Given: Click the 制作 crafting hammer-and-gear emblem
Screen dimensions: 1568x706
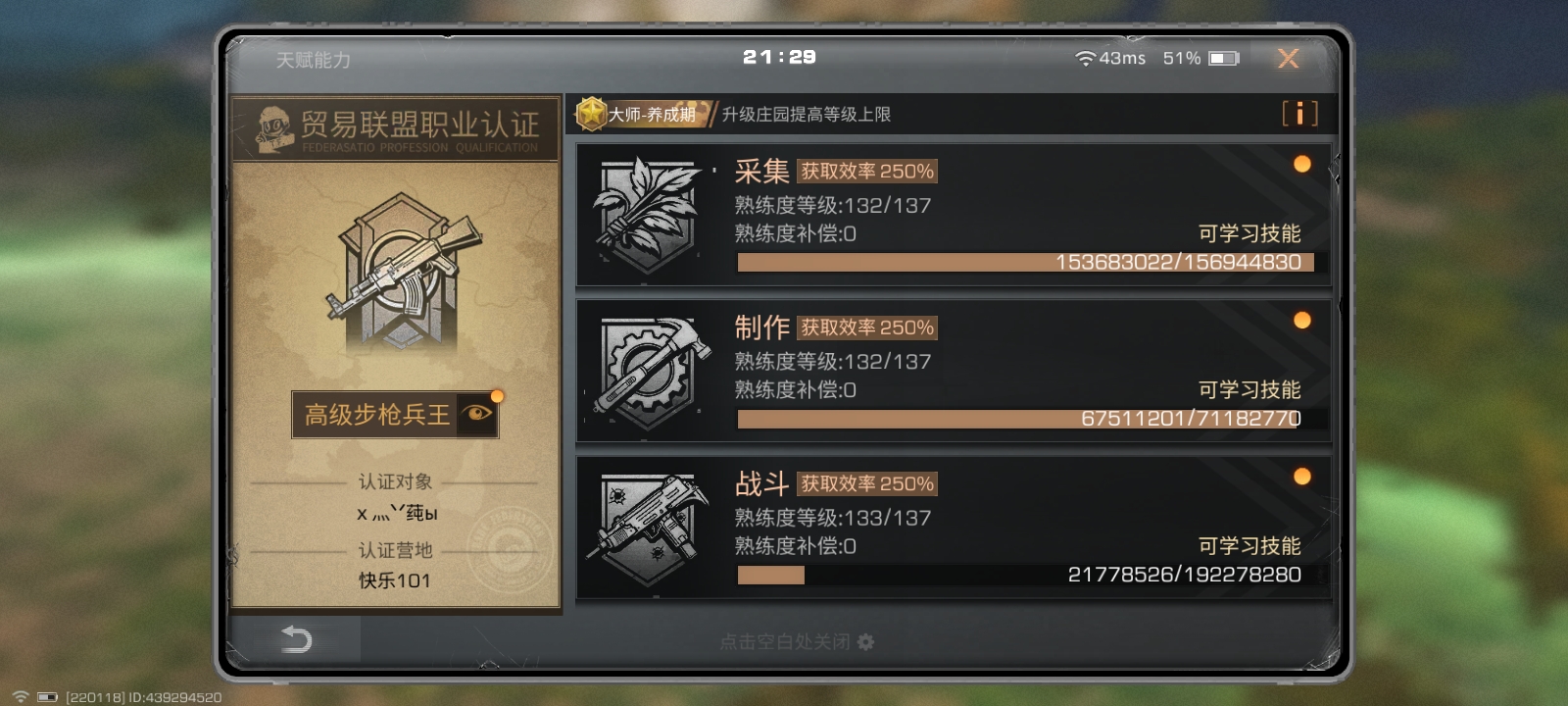Looking at the screenshot, I should coord(649,372).
